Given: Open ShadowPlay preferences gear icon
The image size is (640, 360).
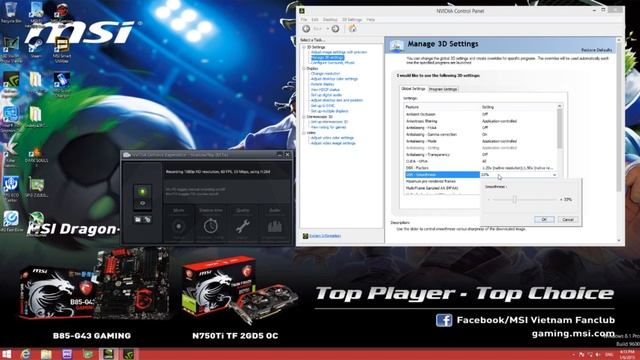Looking at the screenshot, I should [147, 220].
